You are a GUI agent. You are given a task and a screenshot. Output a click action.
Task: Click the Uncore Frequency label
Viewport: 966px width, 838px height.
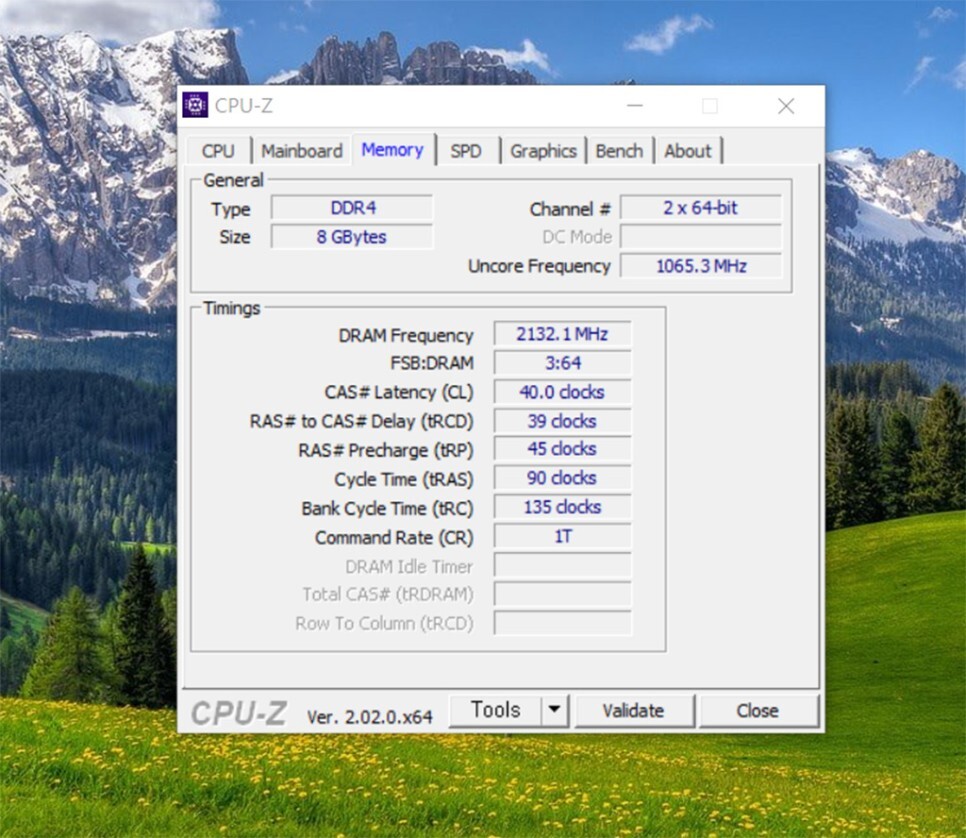click(x=539, y=266)
